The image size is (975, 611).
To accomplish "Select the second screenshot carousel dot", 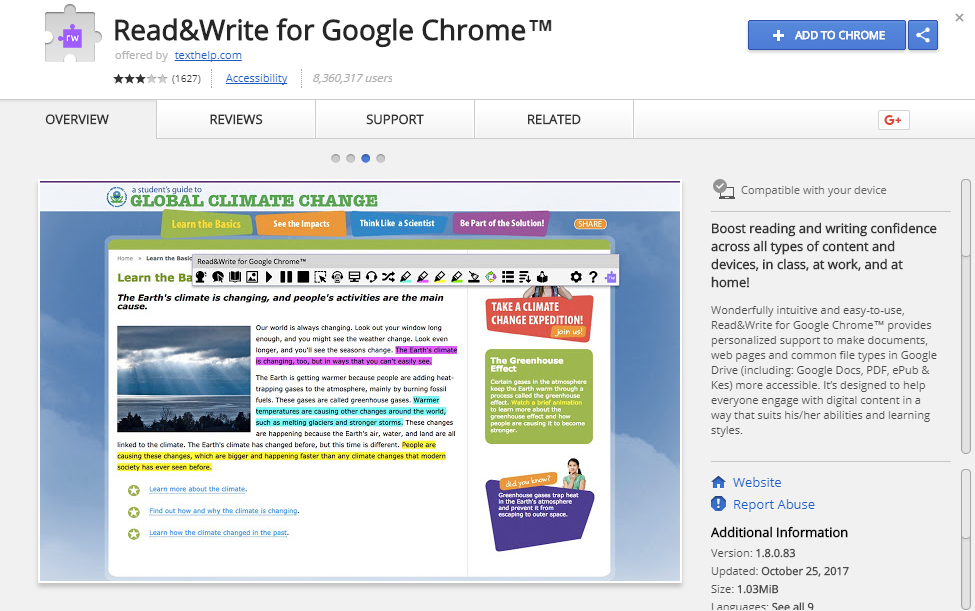I will coord(351,158).
